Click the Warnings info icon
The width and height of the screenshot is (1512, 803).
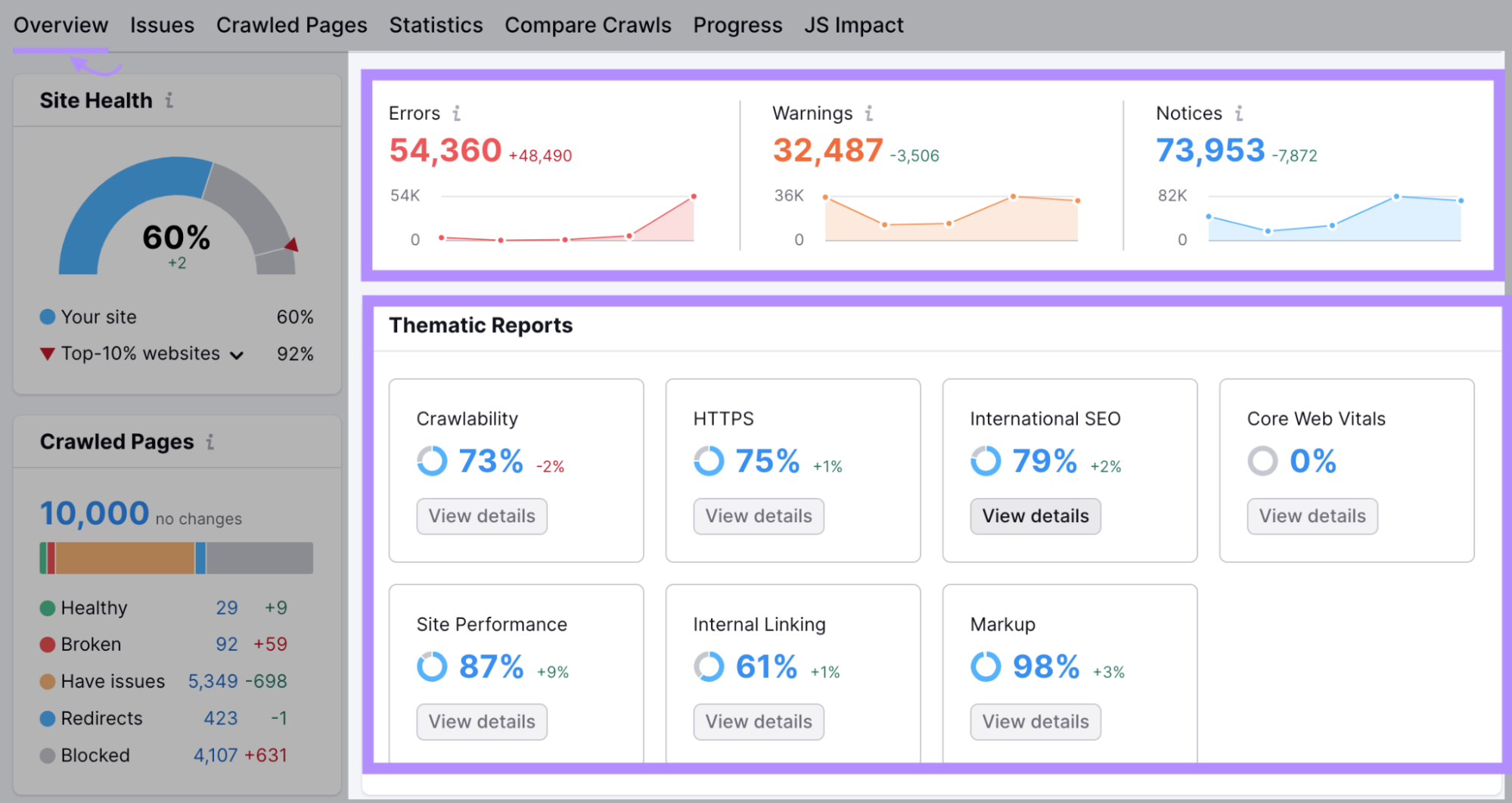tap(869, 113)
